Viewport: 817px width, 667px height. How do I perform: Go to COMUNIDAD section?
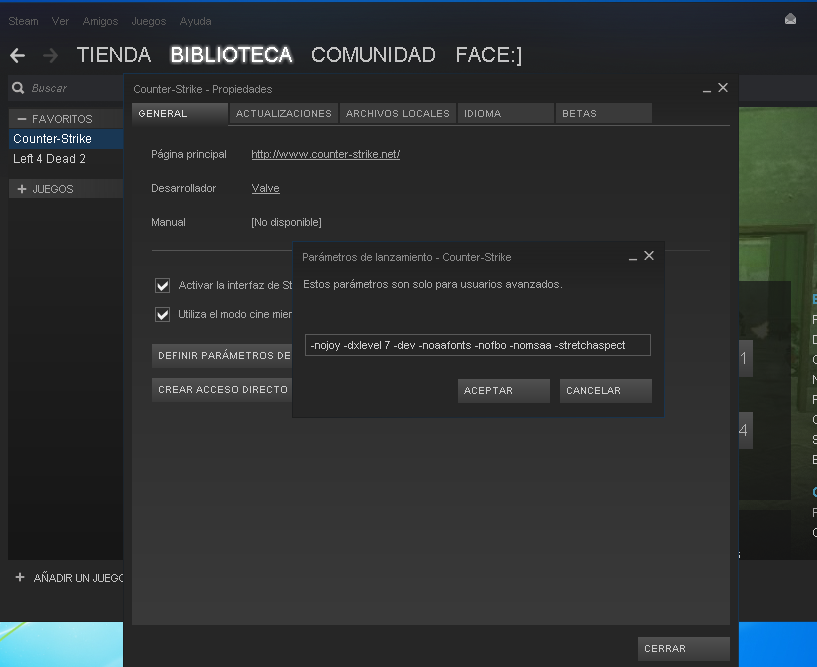pos(373,55)
